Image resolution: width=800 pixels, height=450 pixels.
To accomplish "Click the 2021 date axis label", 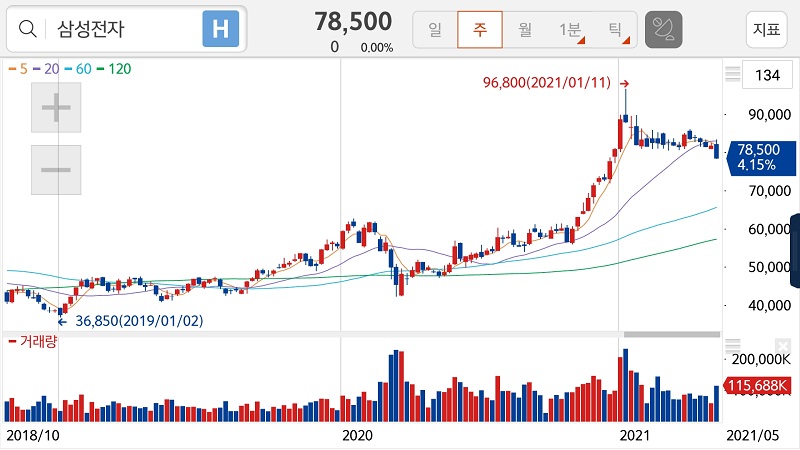I will (x=635, y=436).
